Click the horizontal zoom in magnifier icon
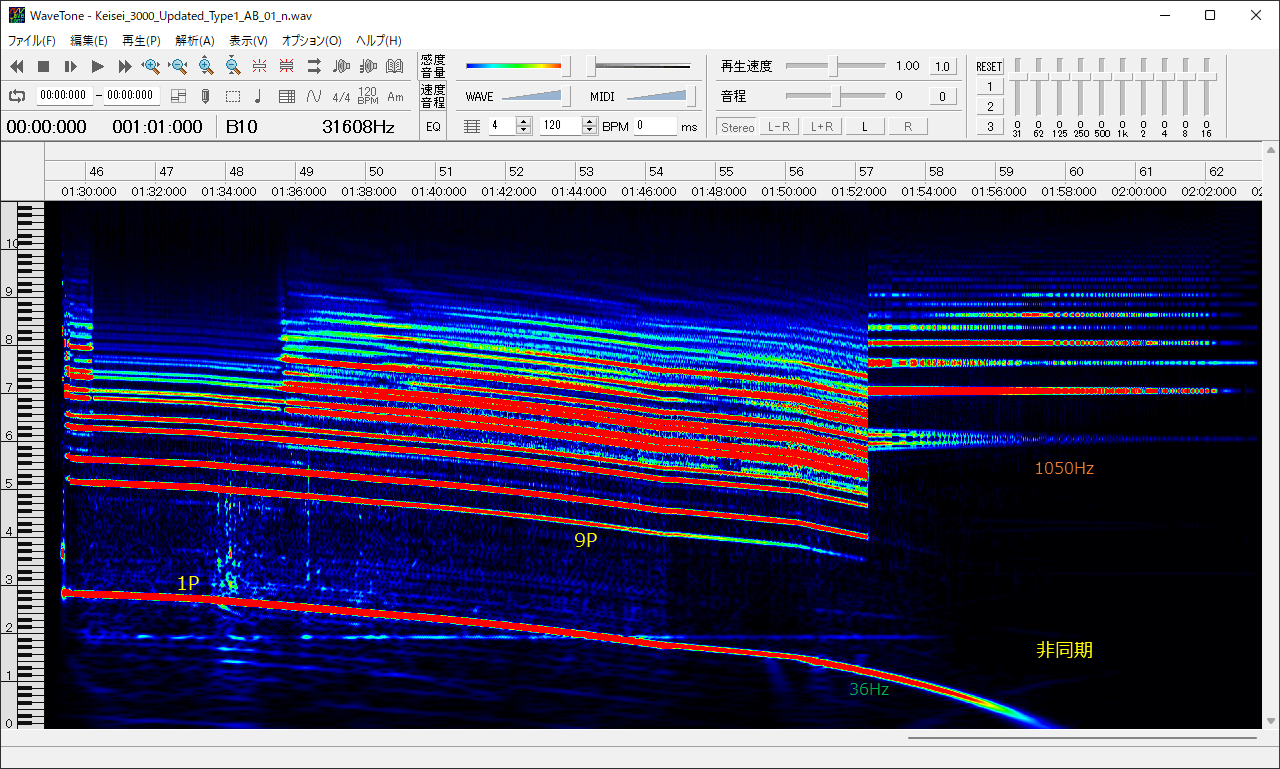The height and width of the screenshot is (769, 1280). [x=151, y=66]
